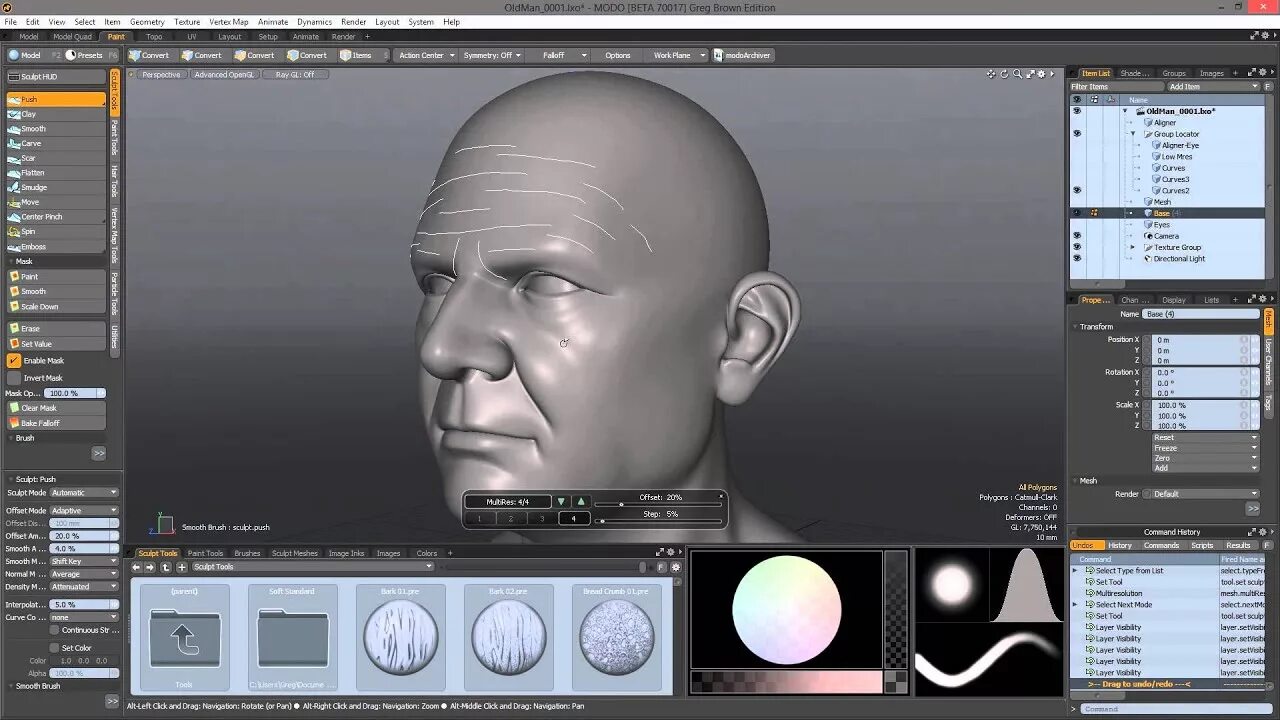Click the Advanced OpenGL button
The image size is (1280, 720).
tap(225, 74)
